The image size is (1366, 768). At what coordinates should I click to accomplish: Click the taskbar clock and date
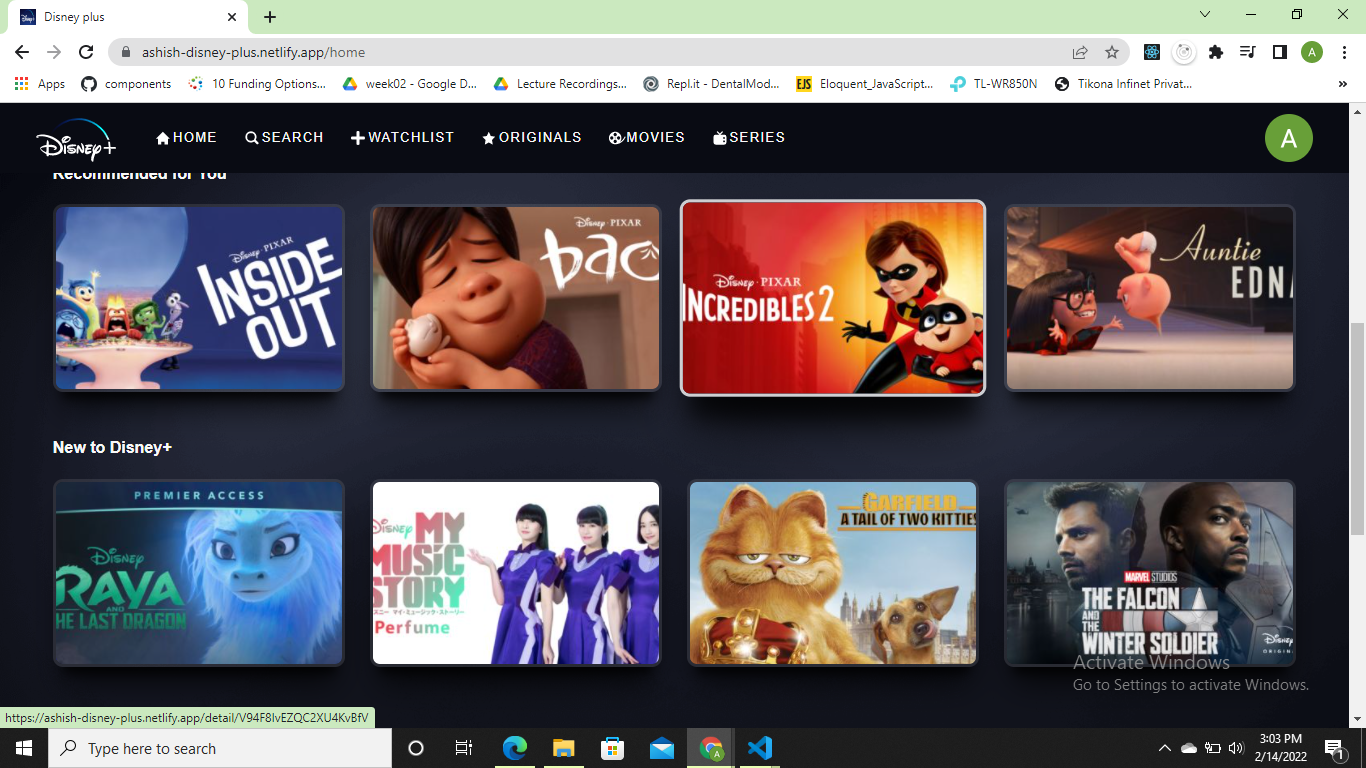pyautogui.click(x=1280, y=748)
